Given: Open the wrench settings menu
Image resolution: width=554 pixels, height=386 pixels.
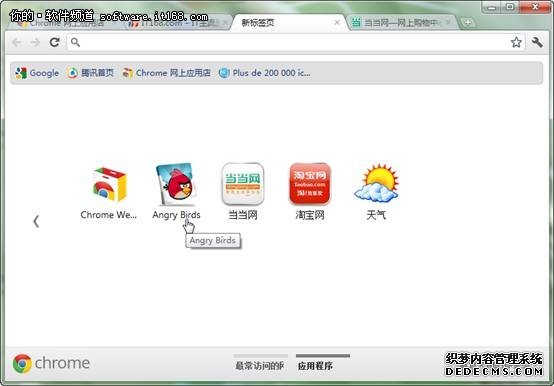Looking at the screenshot, I should coord(537,42).
